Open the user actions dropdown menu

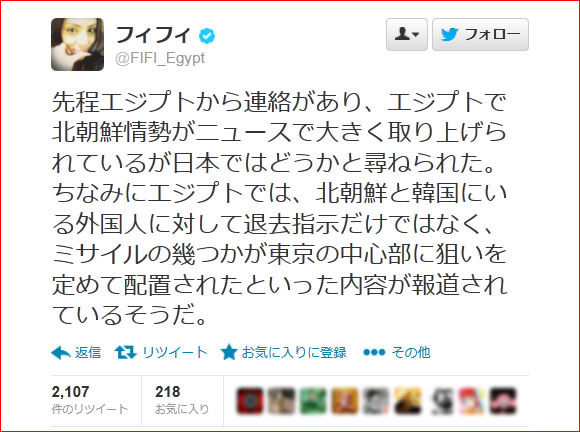click(x=407, y=34)
